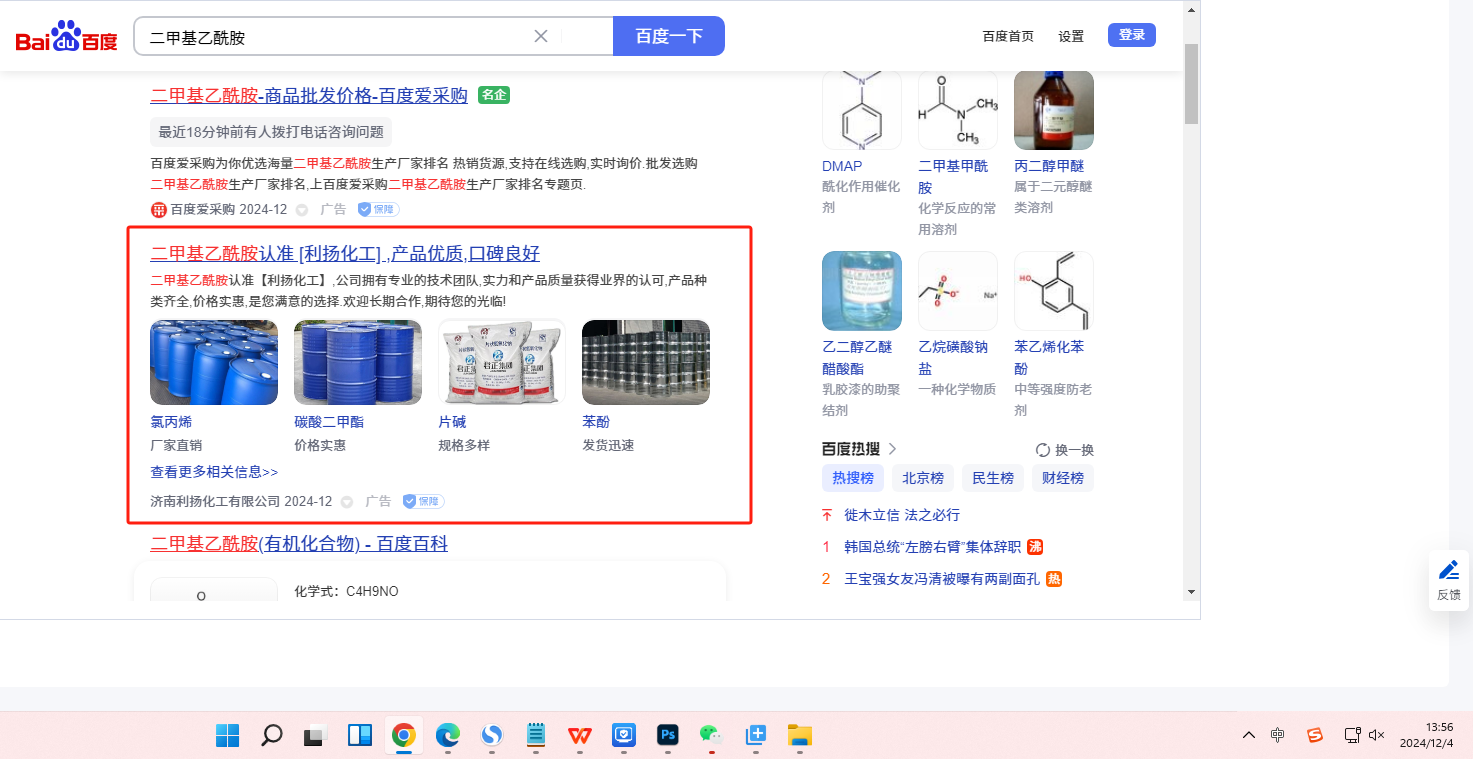
Task: Open the 二甲基乙酰胺认准 [利扬化工] result link
Action: point(345,253)
